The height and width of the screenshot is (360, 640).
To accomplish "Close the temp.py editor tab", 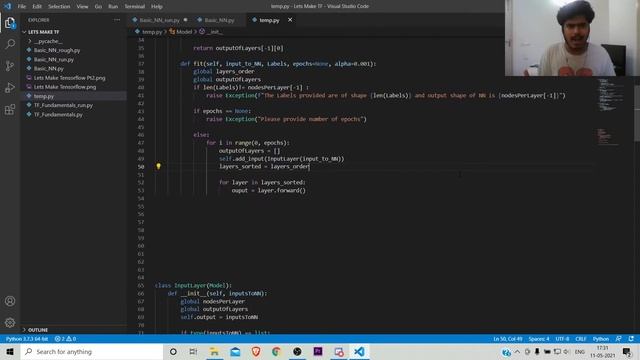I will pos(290,20).
